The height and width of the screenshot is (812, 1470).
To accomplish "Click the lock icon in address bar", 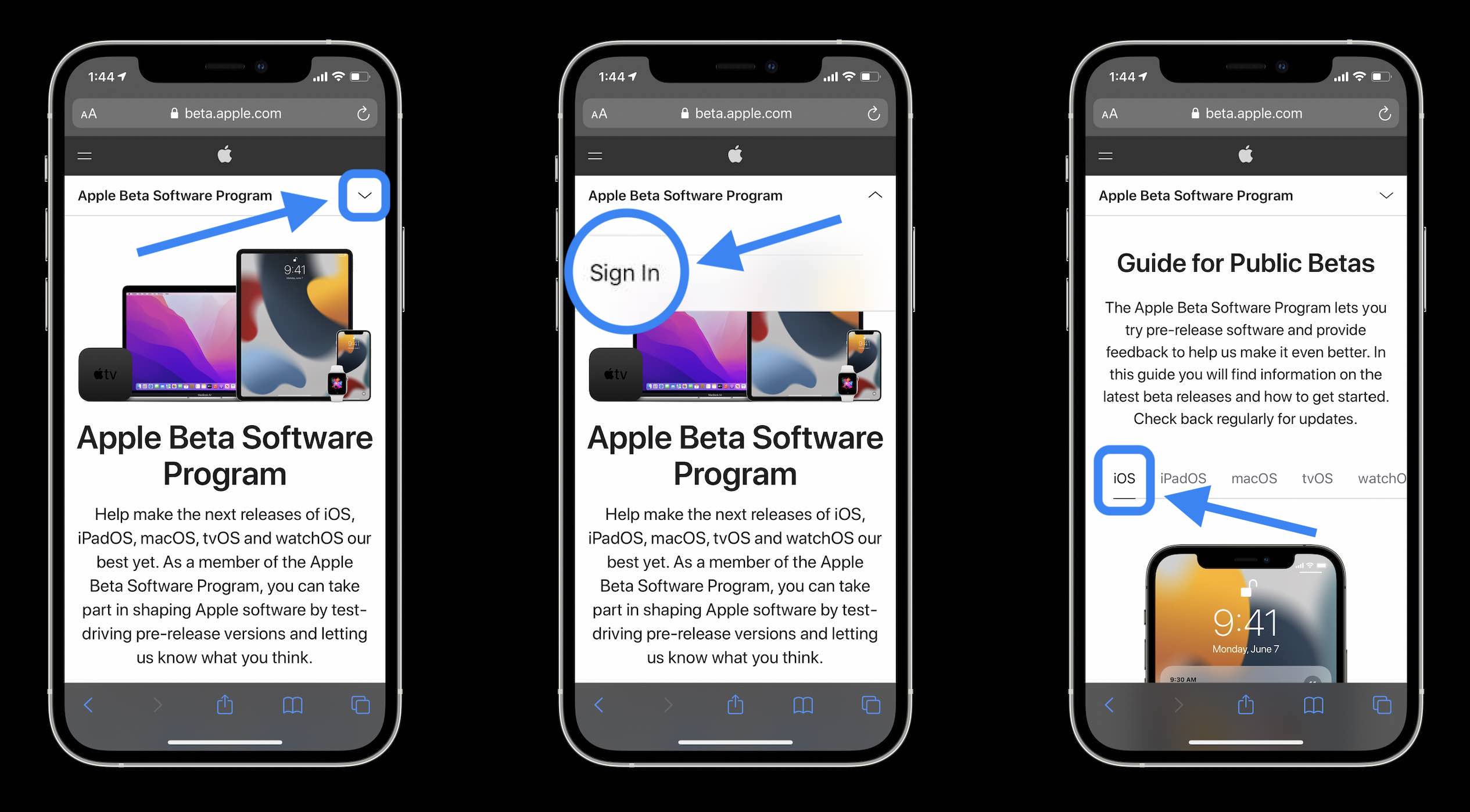I will pyautogui.click(x=175, y=113).
